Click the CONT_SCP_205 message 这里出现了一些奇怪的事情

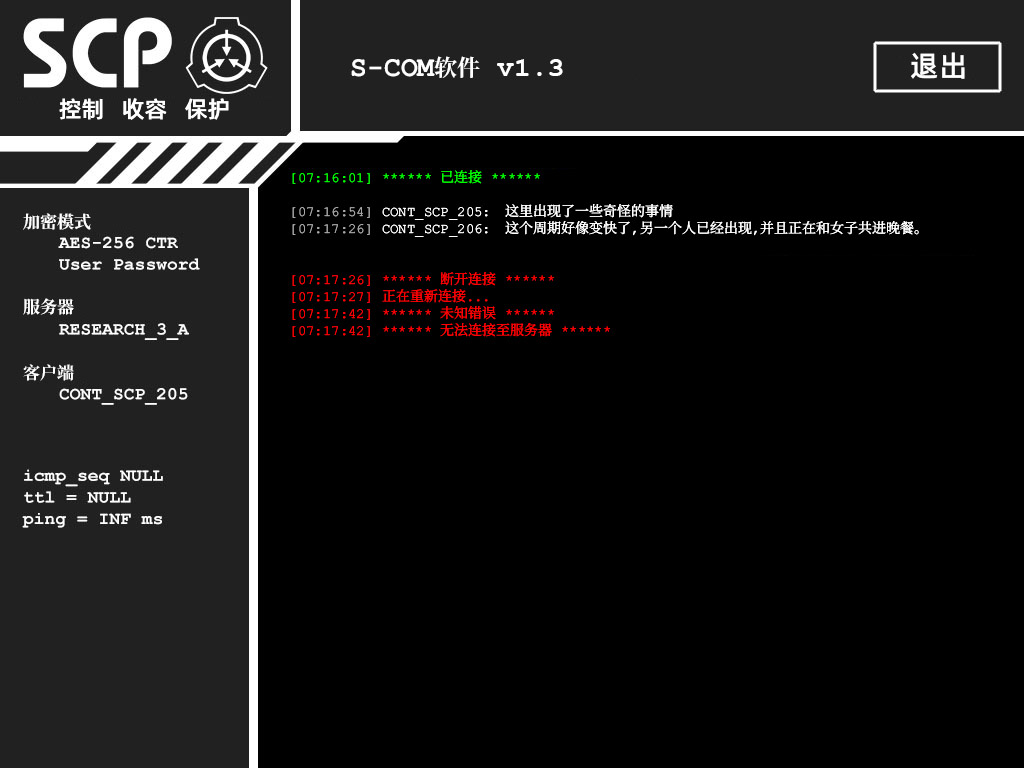pos(481,212)
